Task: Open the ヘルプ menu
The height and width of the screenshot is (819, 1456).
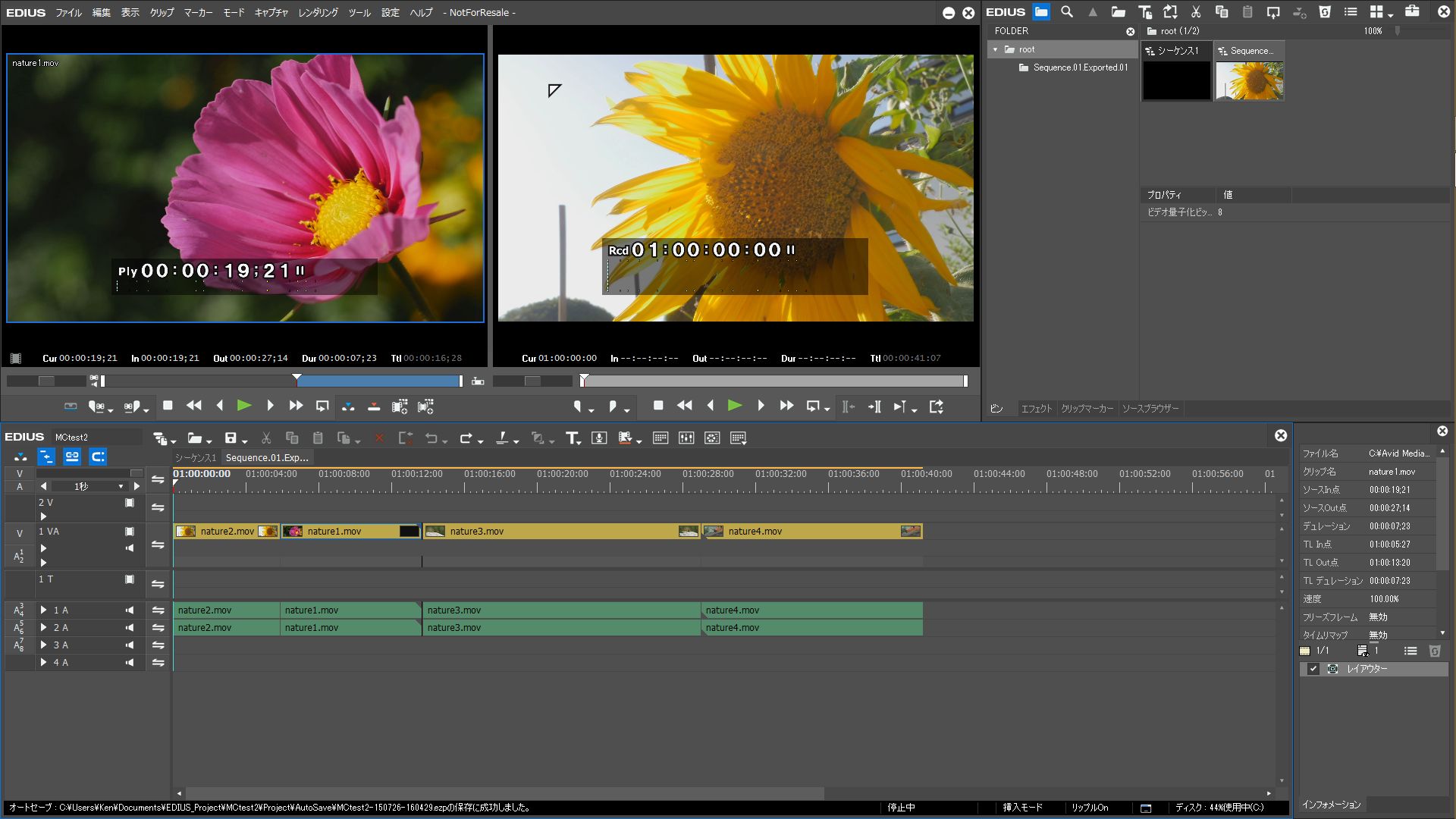Action: [x=421, y=12]
